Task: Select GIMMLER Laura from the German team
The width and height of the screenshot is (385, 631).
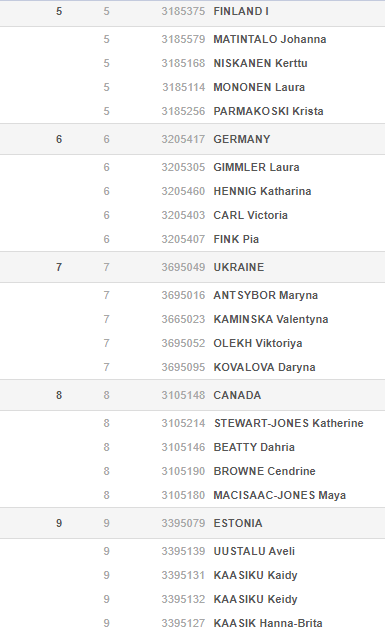Action: pos(256,167)
